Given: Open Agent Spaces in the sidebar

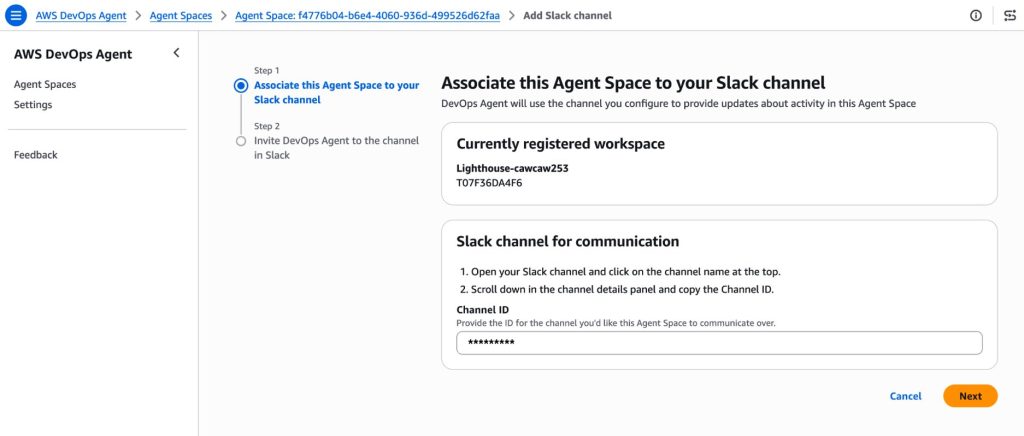Looking at the screenshot, I should pyautogui.click(x=45, y=85).
